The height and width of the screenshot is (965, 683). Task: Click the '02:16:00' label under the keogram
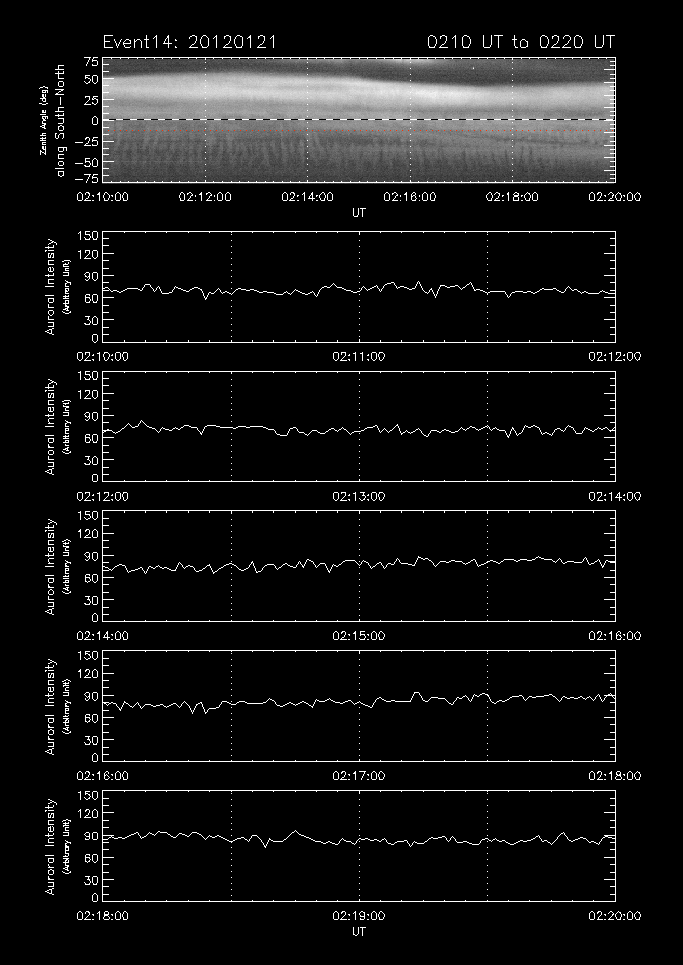coord(410,197)
